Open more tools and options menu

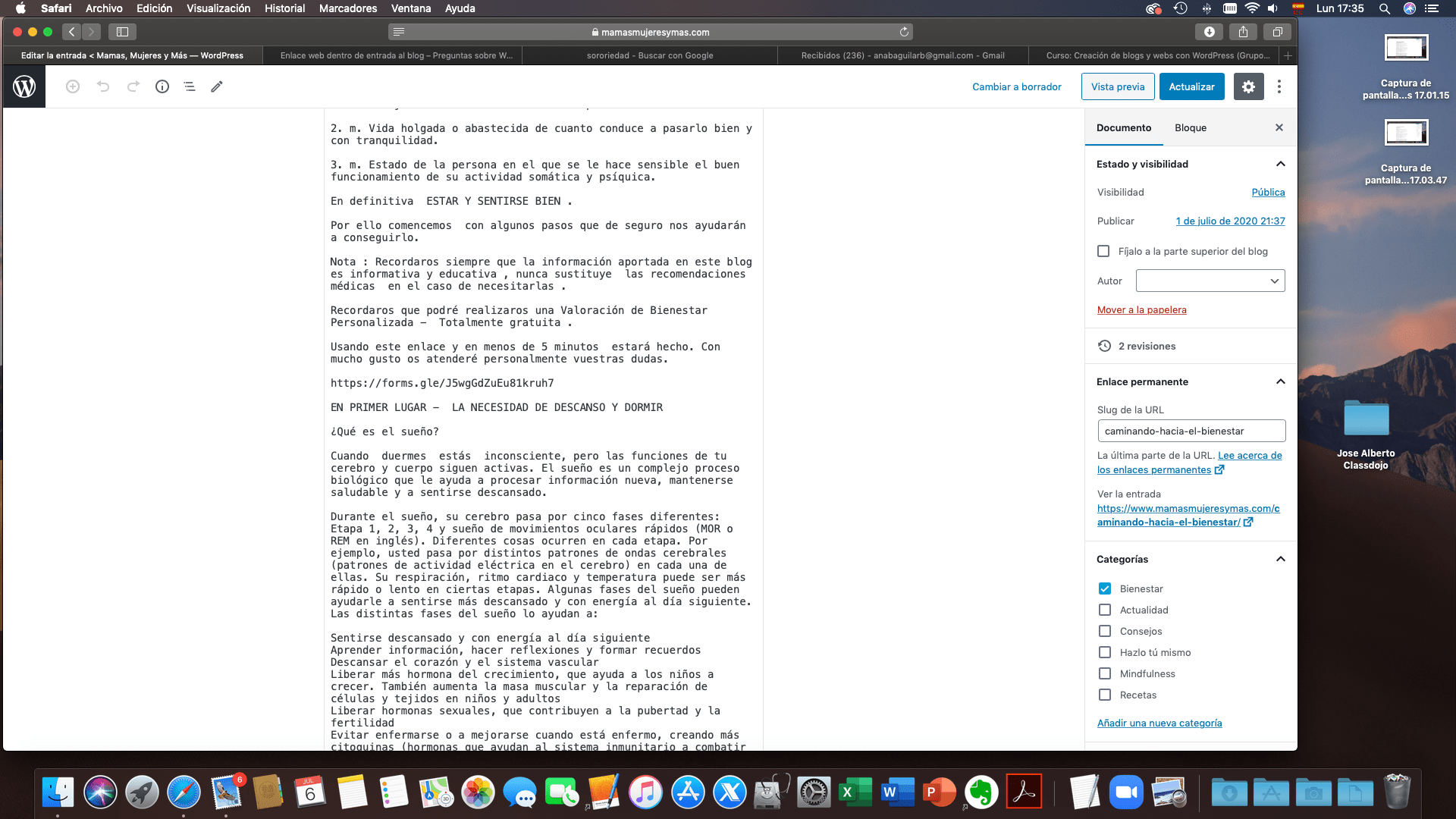pos(1279,86)
